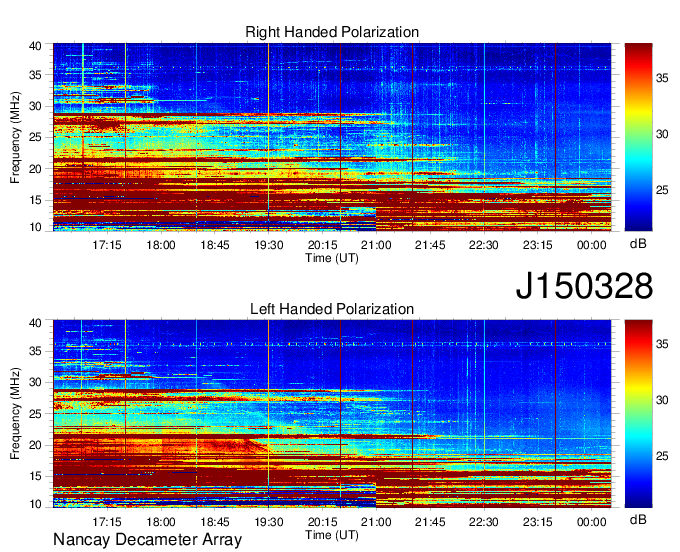The width and height of the screenshot is (680, 552).
Task: Click the "Right Handed Polarization" plot title
Action: [332, 32]
